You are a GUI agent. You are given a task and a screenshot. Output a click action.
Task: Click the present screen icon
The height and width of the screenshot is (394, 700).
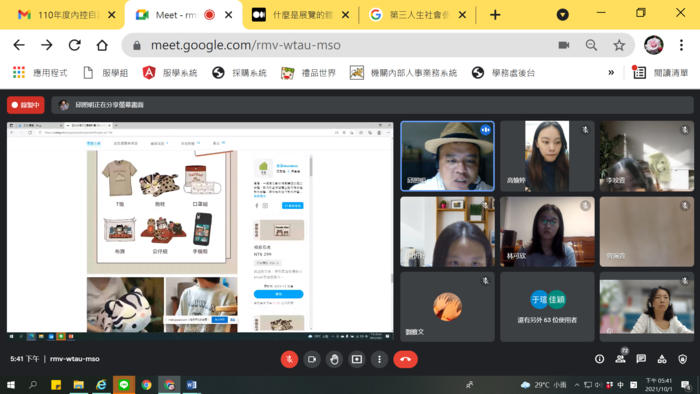tap(357, 359)
